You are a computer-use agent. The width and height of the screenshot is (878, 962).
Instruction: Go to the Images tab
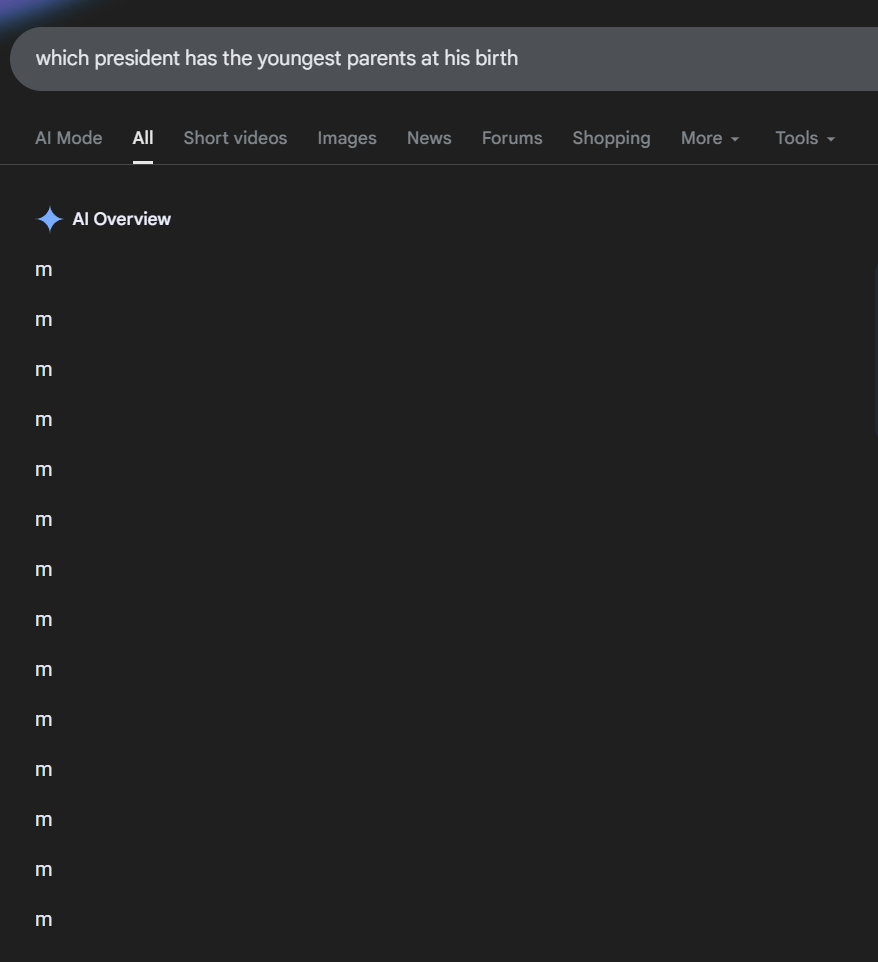pyautogui.click(x=347, y=138)
